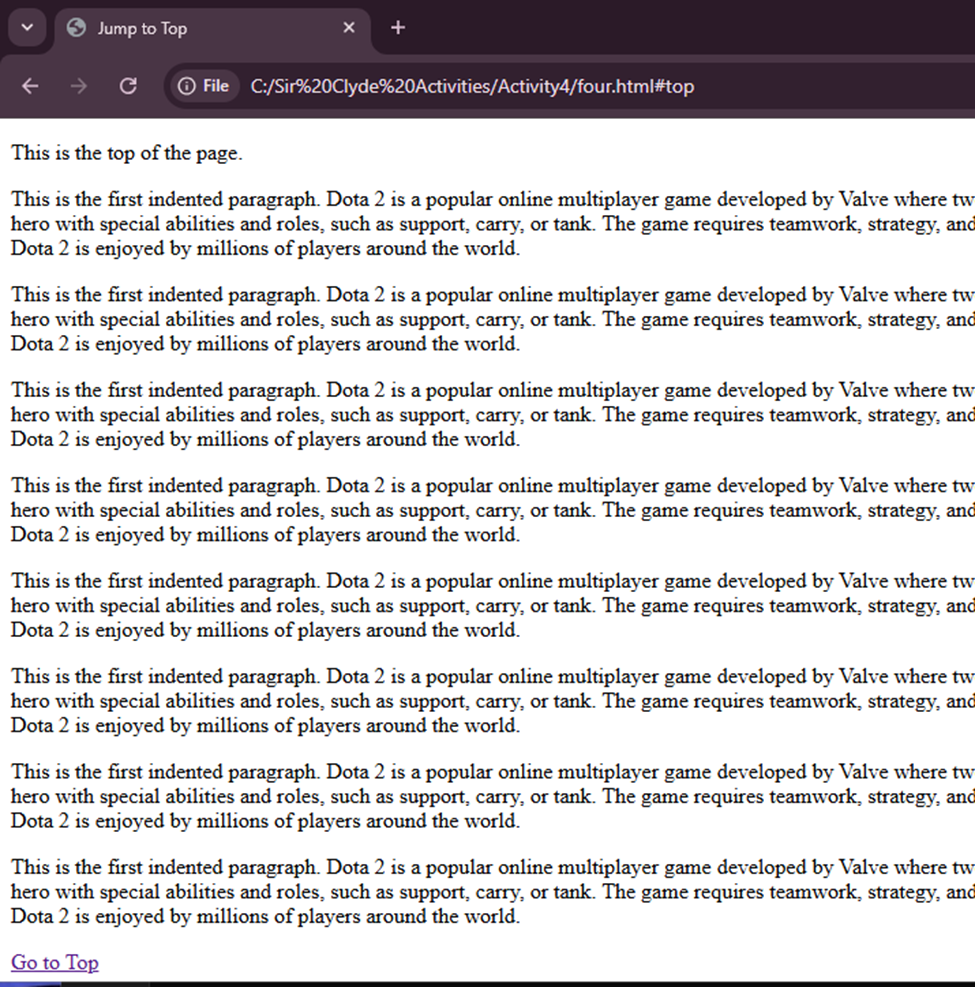Close the Jump to Top tab
Image resolution: width=975 pixels, height=987 pixels.
(349, 28)
